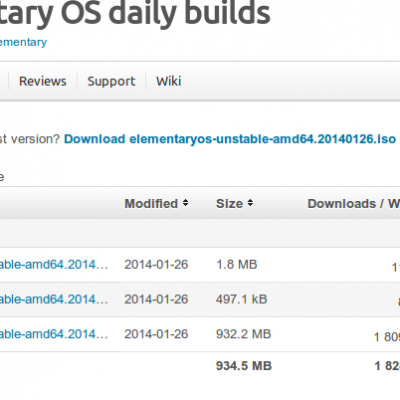Open the Wiki tab
The height and width of the screenshot is (400, 400).
pyautogui.click(x=169, y=81)
